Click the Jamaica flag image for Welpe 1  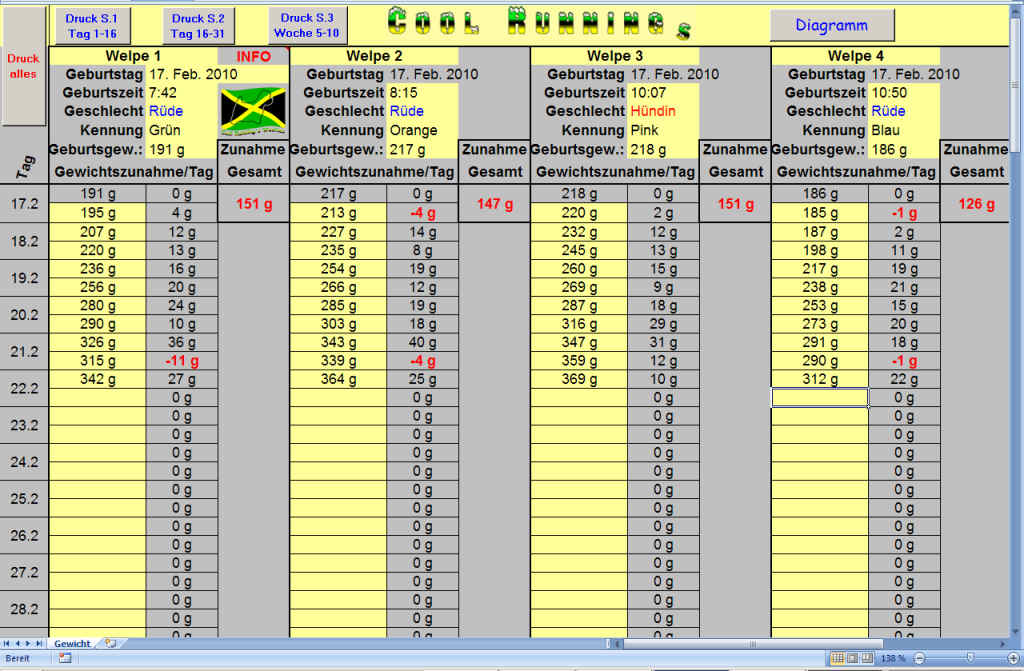pyautogui.click(x=253, y=110)
